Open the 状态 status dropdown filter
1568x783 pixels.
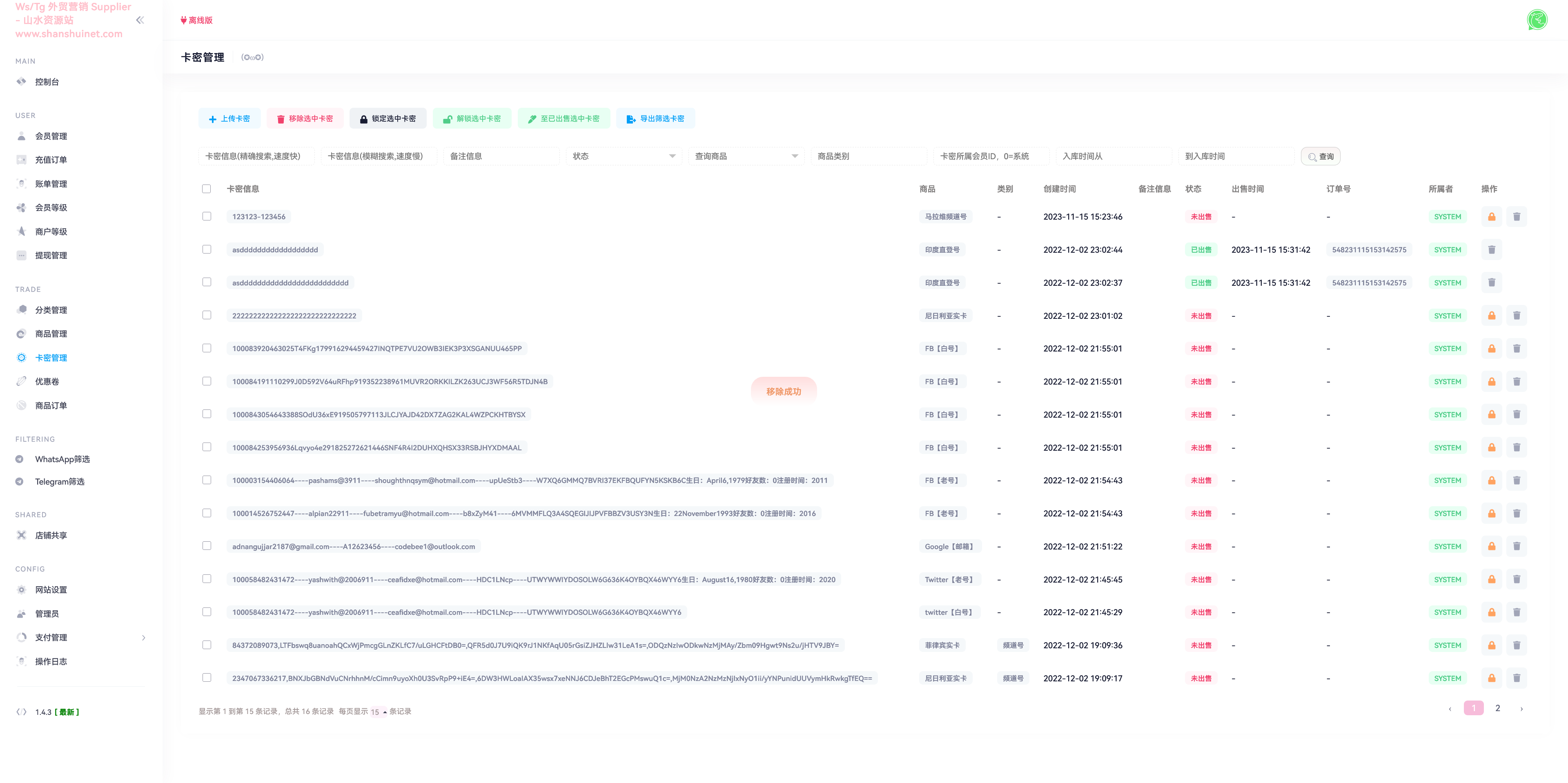click(623, 156)
